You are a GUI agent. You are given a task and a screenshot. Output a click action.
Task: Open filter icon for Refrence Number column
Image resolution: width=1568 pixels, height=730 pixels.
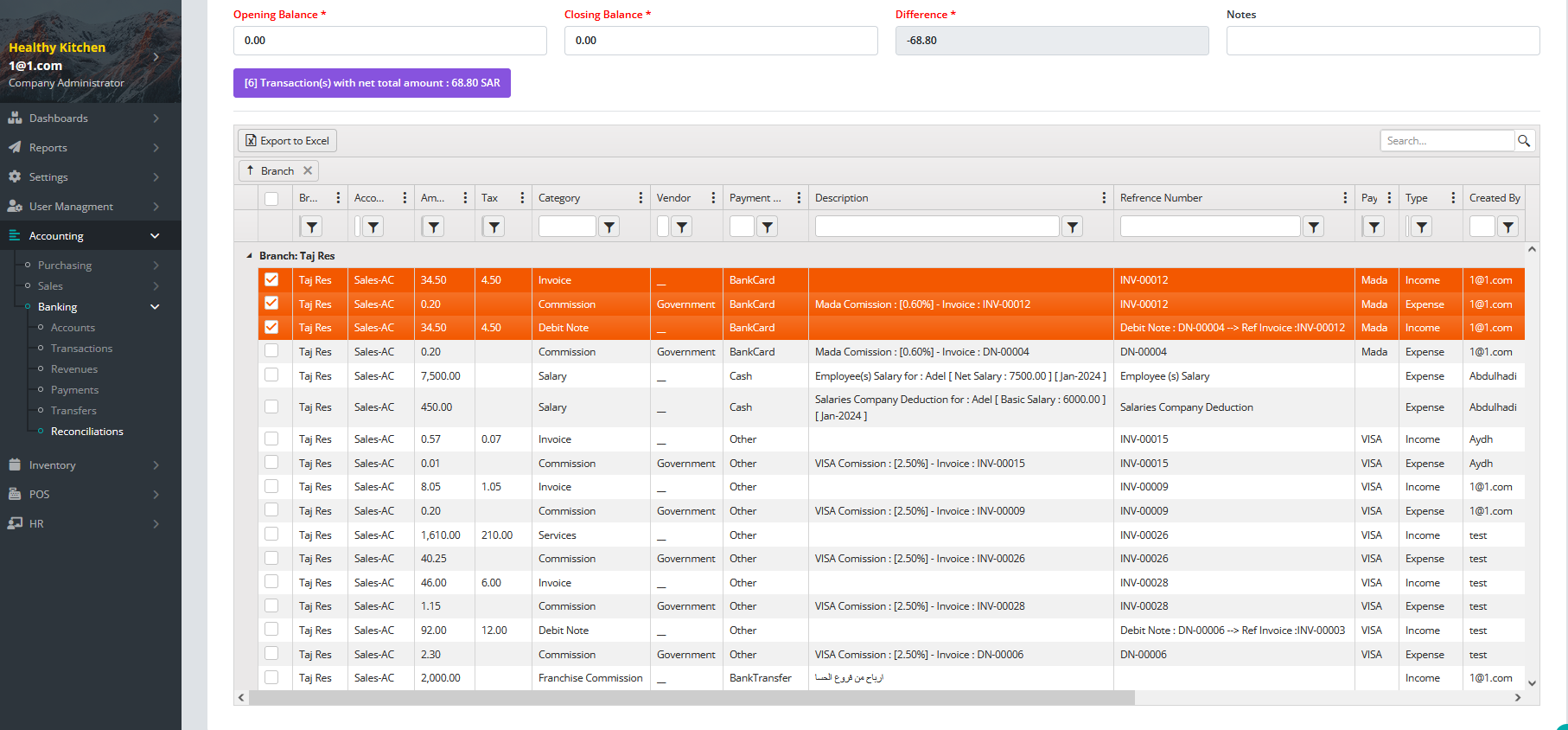pyautogui.click(x=1313, y=227)
